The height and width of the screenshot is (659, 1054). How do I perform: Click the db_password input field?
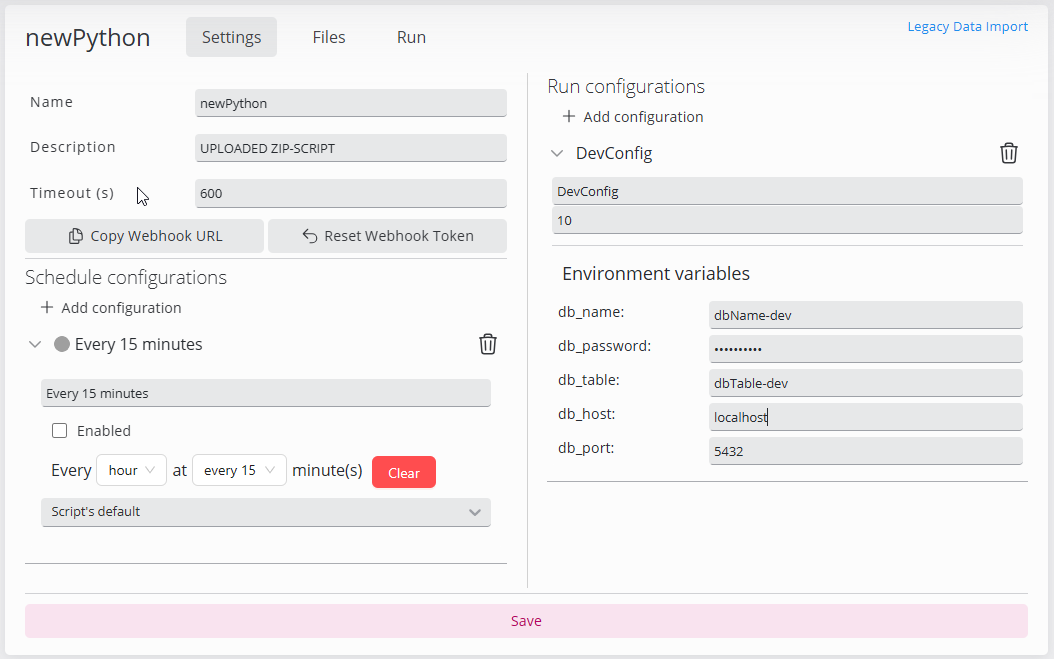(x=865, y=349)
